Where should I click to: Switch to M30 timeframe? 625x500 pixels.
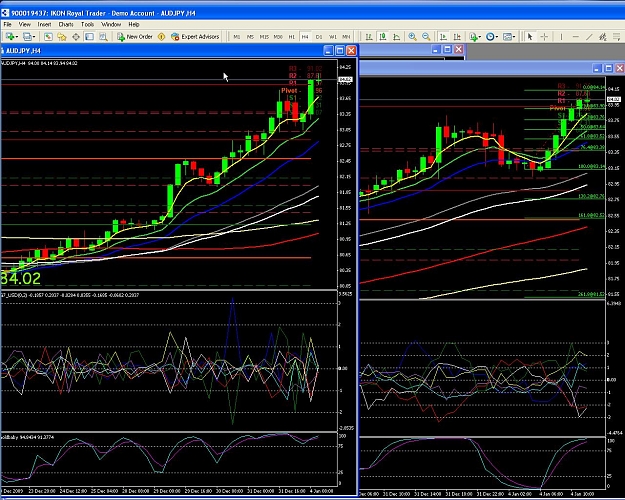pos(278,37)
